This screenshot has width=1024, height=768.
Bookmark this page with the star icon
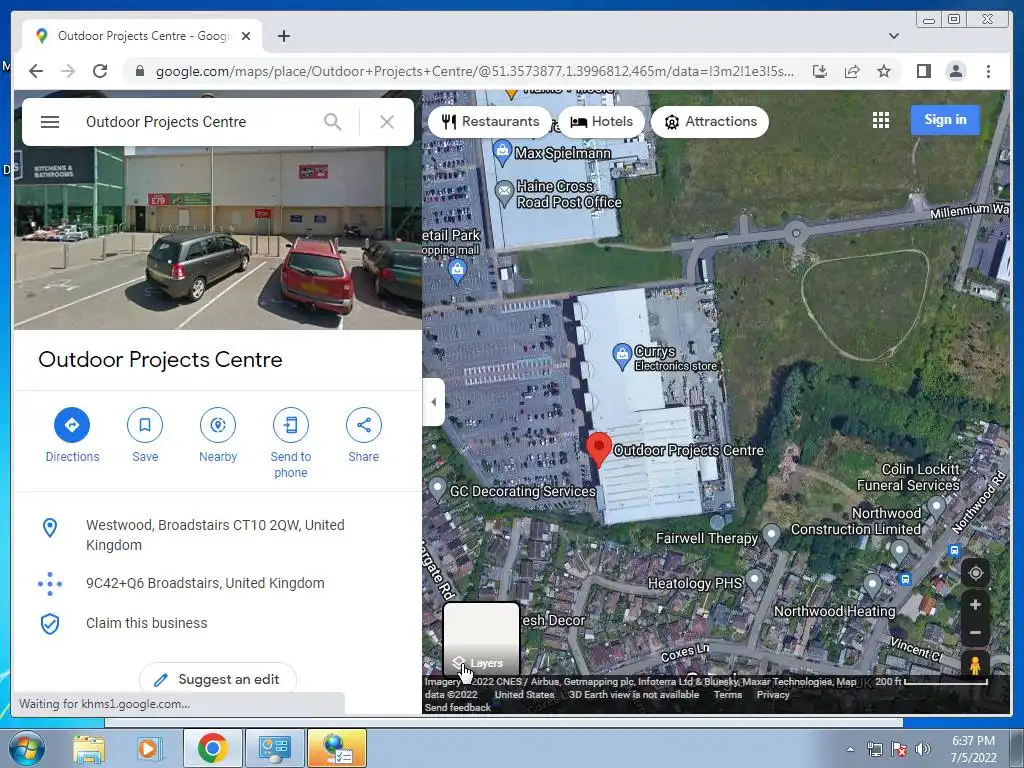884,71
